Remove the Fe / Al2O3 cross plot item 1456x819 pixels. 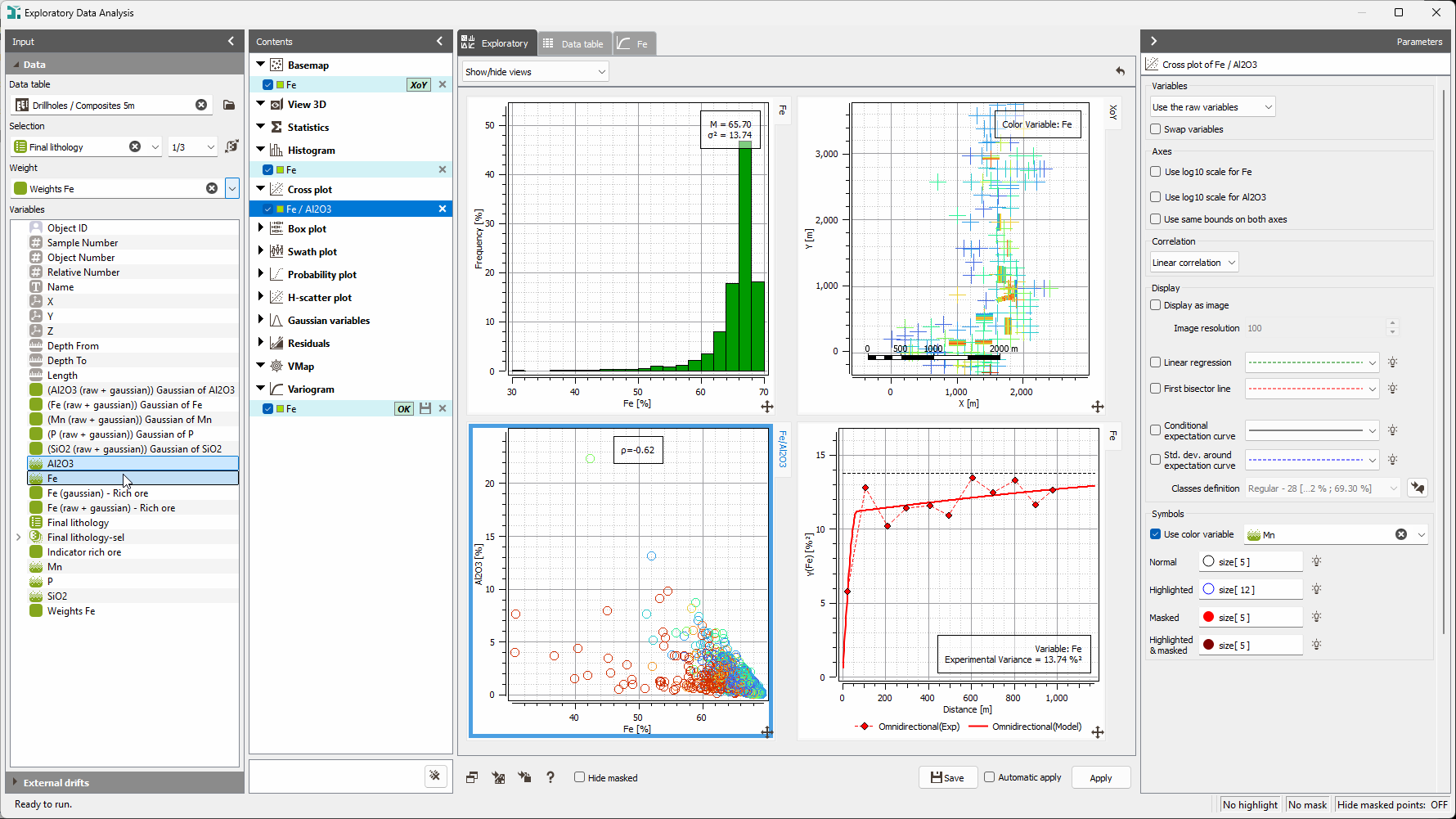coord(443,209)
